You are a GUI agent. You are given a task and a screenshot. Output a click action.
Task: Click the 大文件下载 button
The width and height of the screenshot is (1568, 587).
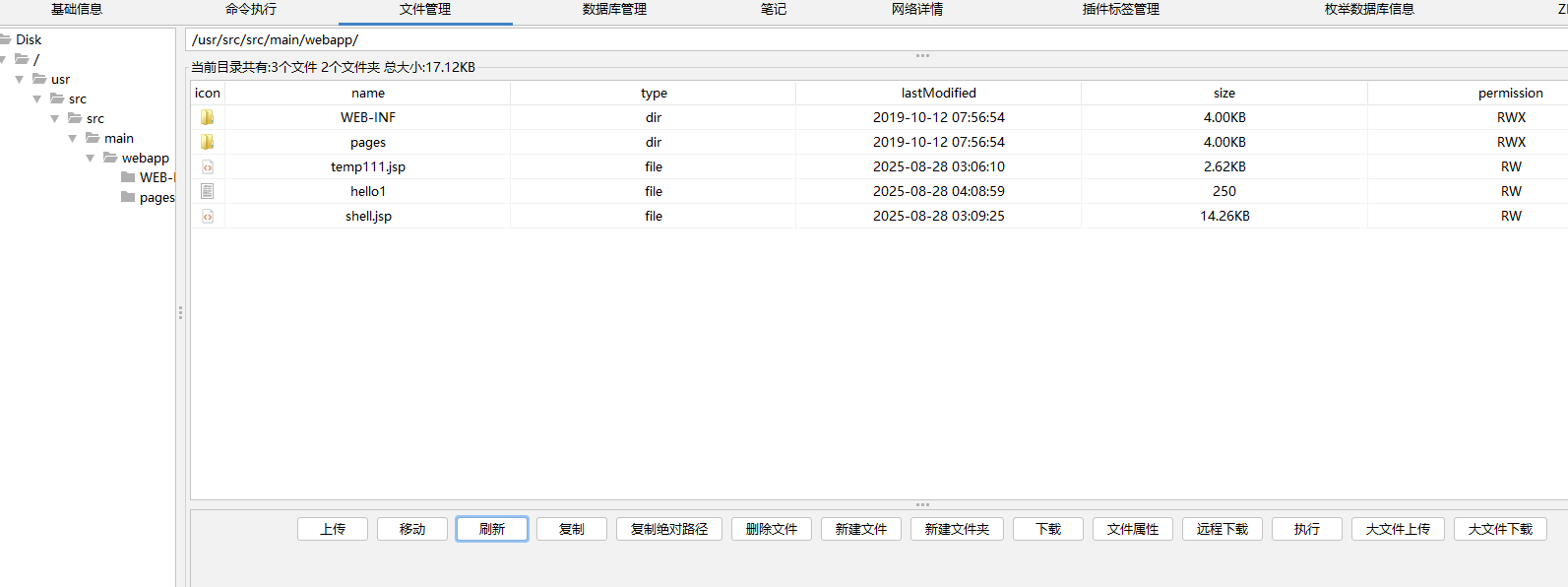(1501, 529)
